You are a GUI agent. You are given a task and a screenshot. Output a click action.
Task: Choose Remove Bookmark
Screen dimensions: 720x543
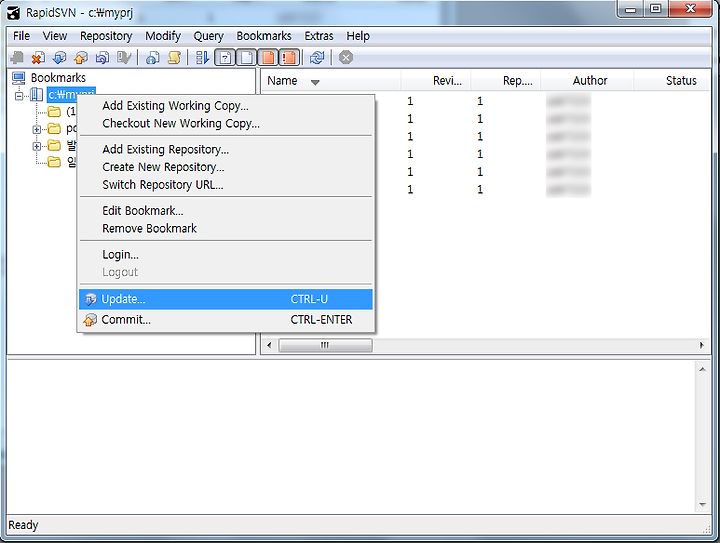point(225,228)
